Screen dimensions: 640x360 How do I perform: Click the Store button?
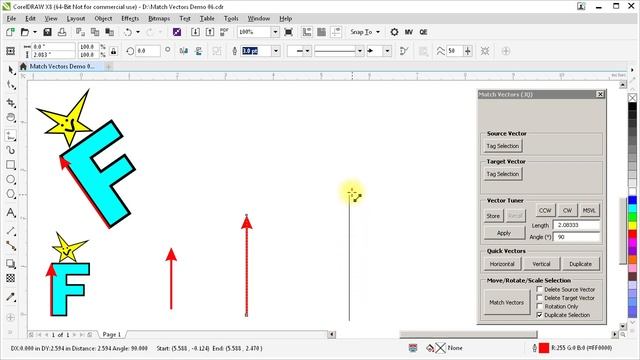tap(493, 216)
